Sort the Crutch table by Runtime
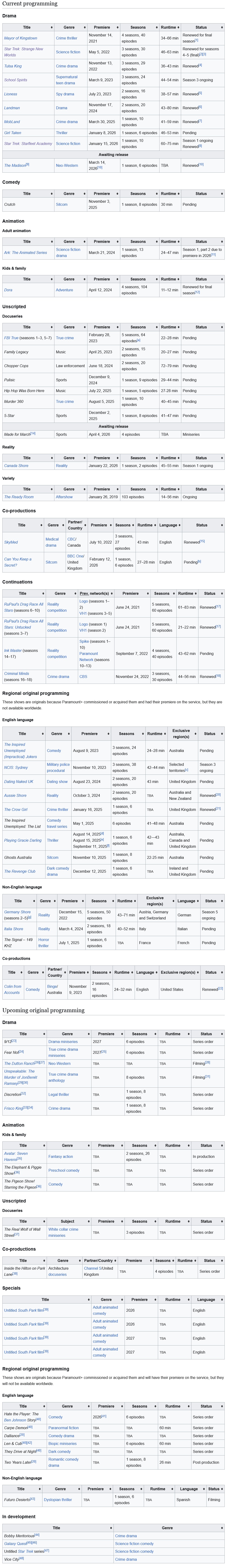 point(171,194)
